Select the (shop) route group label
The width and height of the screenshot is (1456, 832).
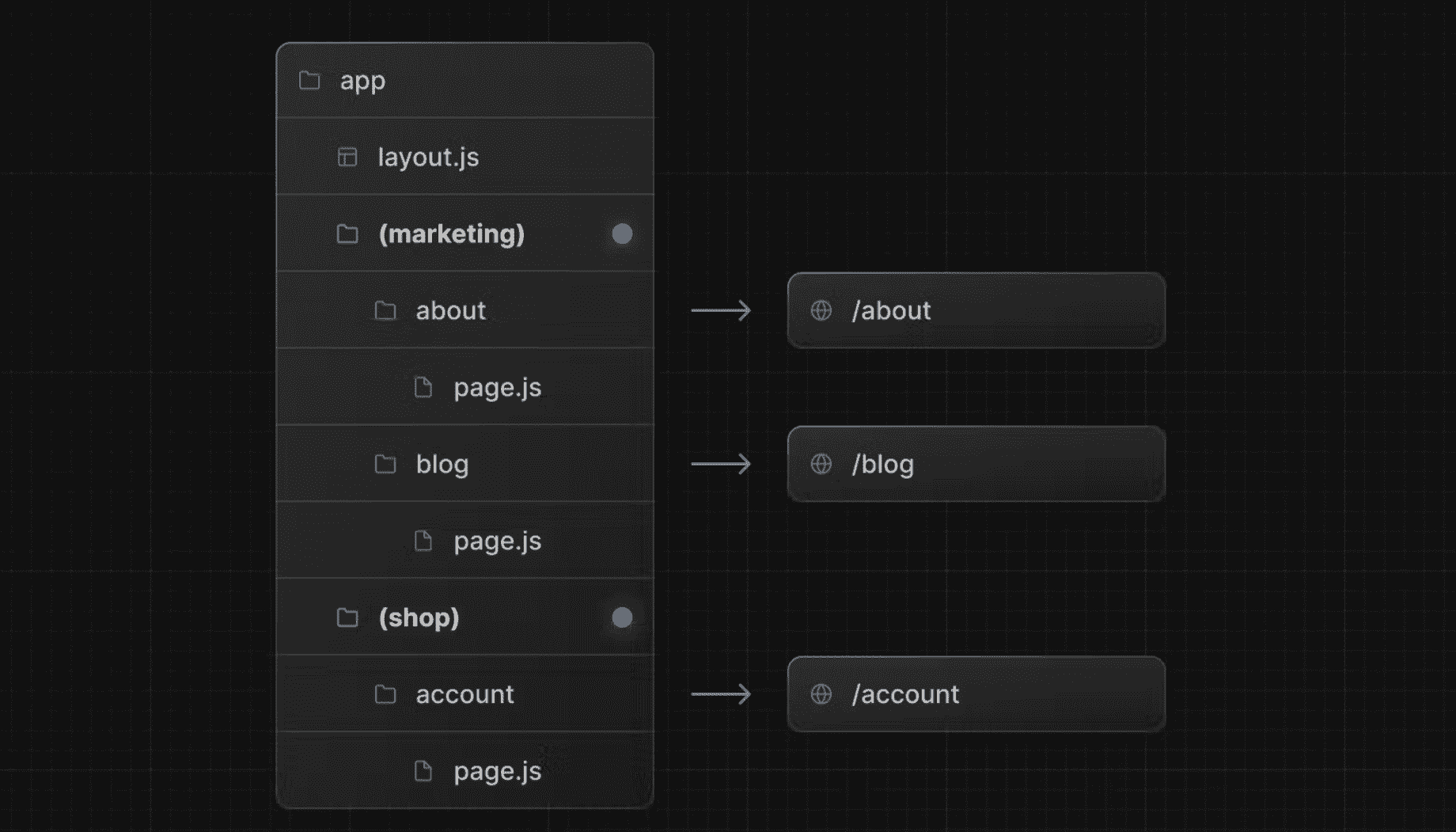(x=419, y=617)
